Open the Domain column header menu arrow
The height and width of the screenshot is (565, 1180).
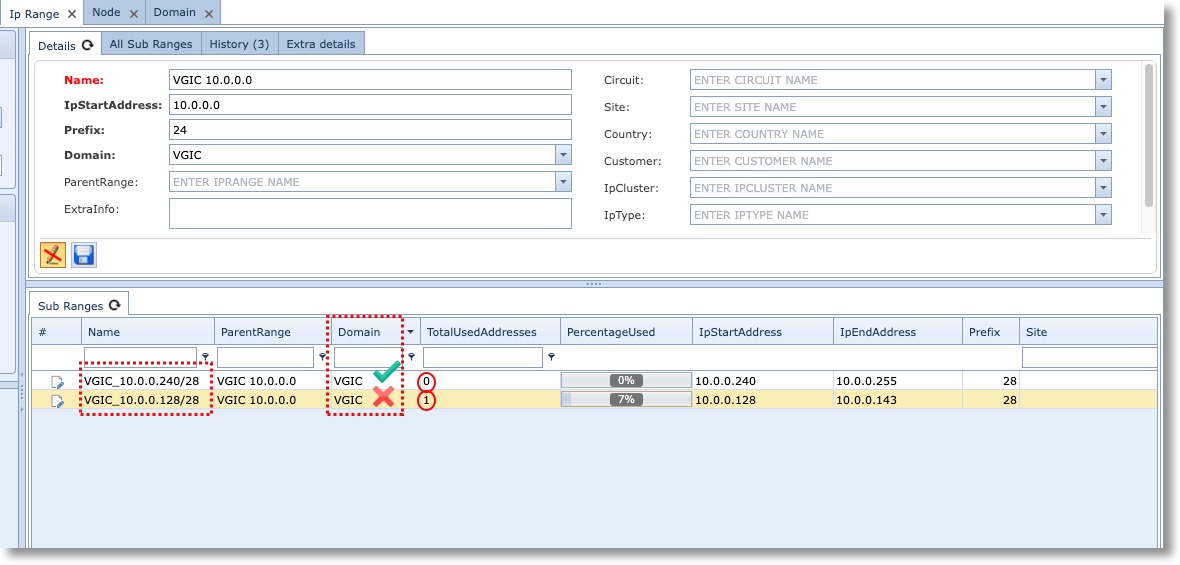[x=410, y=332]
